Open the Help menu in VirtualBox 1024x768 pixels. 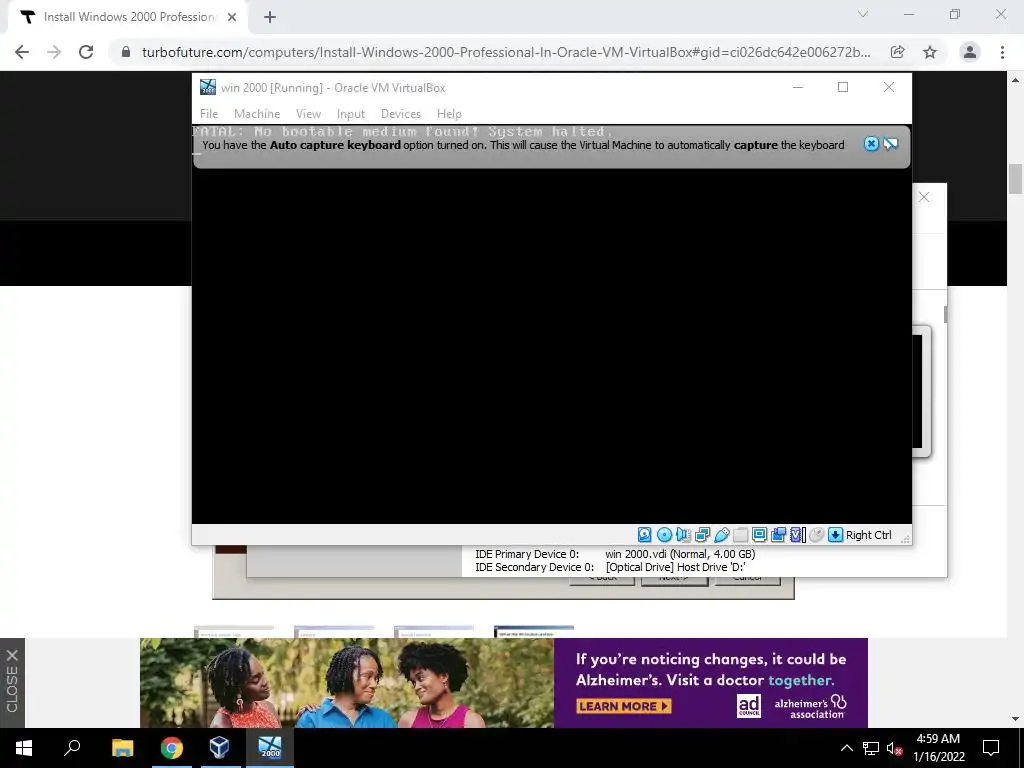point(449,114)
